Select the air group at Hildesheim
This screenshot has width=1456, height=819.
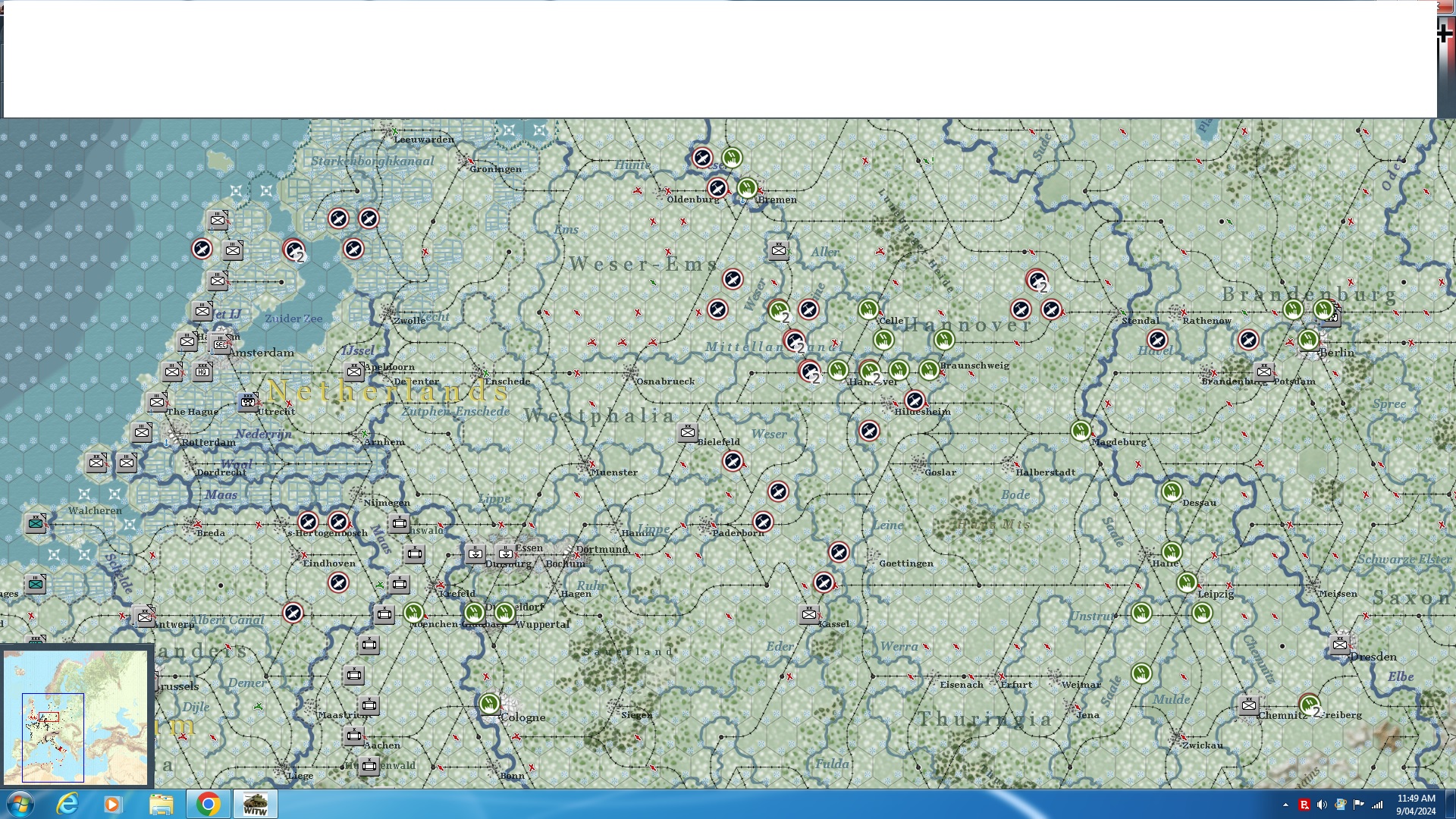tap(915, 400)
